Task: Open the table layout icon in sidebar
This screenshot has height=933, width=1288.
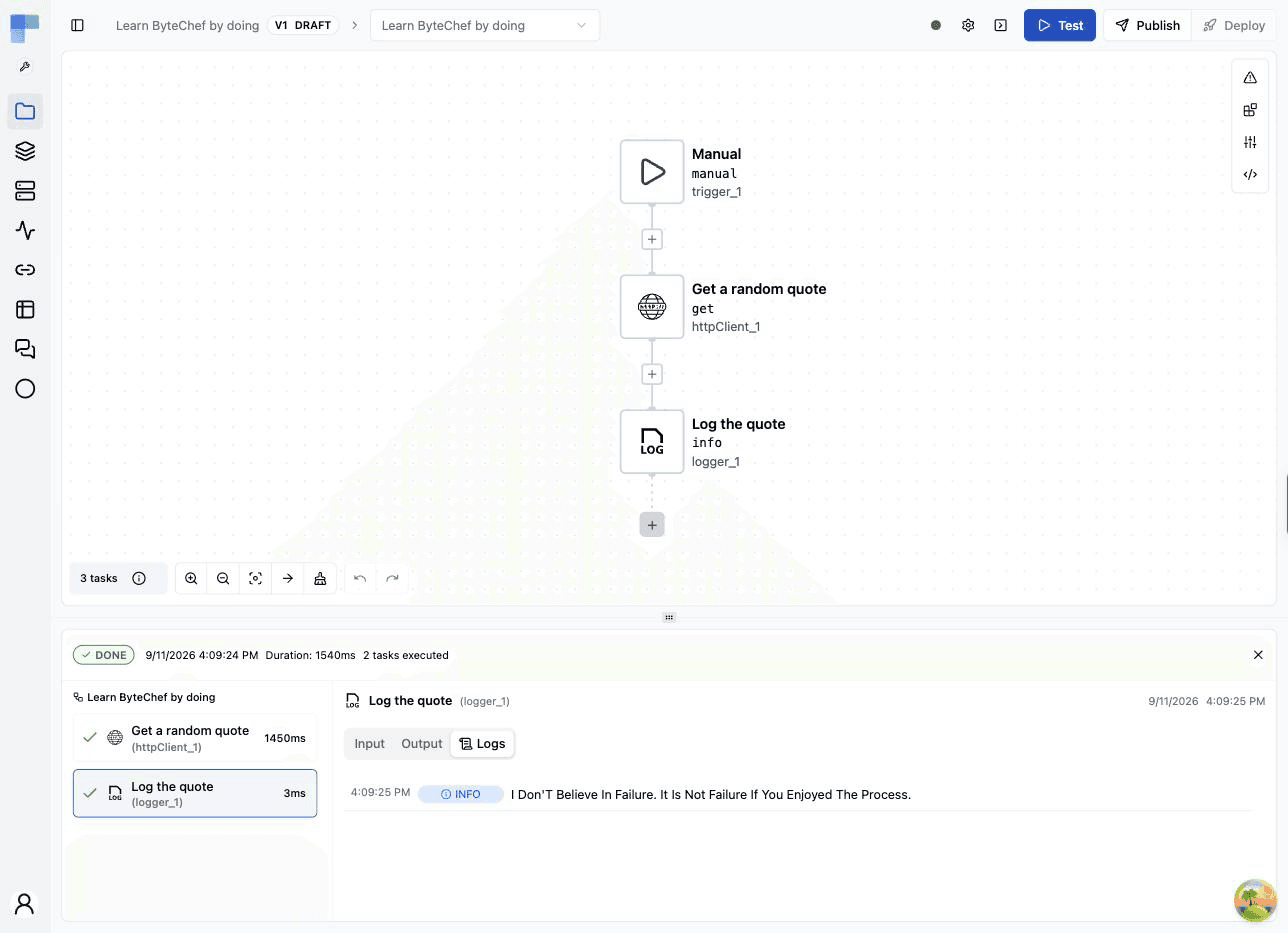Action: pyautogui.click(x=25, y=310)
